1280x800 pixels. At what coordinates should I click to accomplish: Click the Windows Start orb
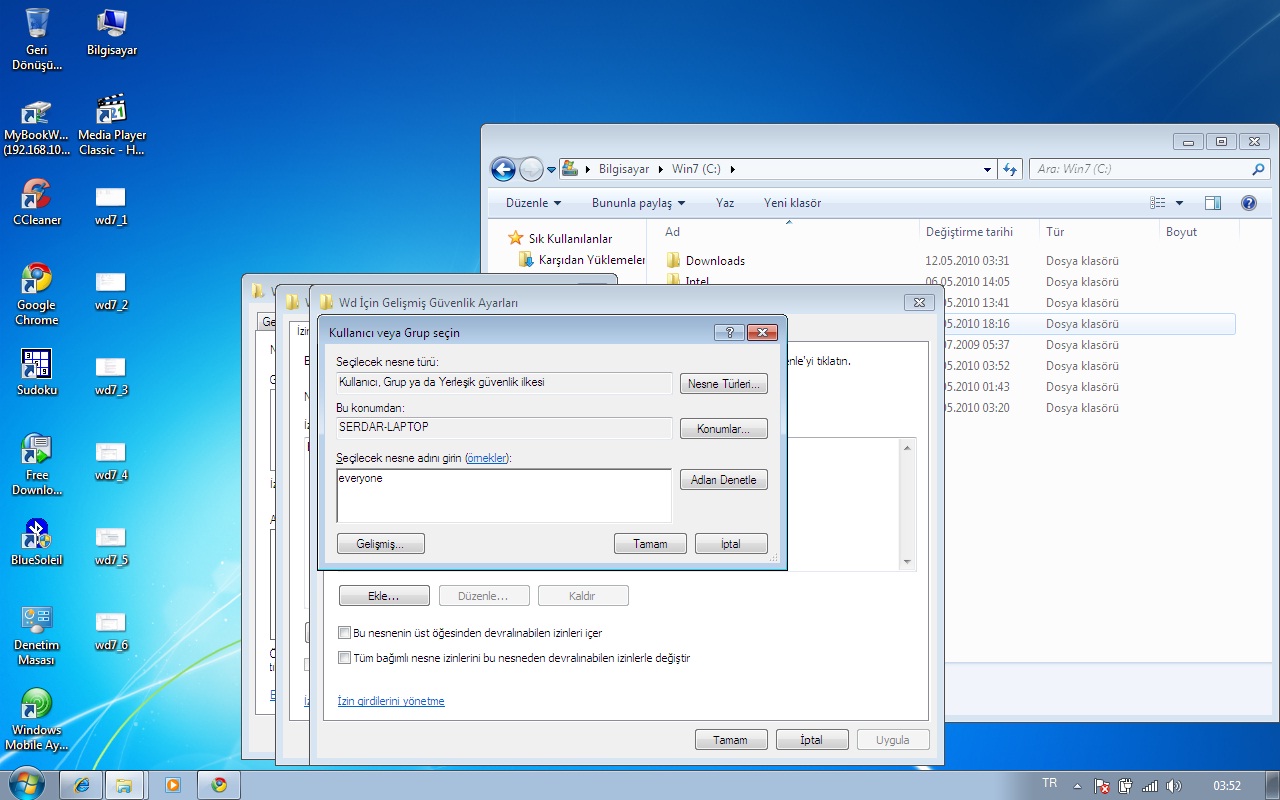click(27, 784)
